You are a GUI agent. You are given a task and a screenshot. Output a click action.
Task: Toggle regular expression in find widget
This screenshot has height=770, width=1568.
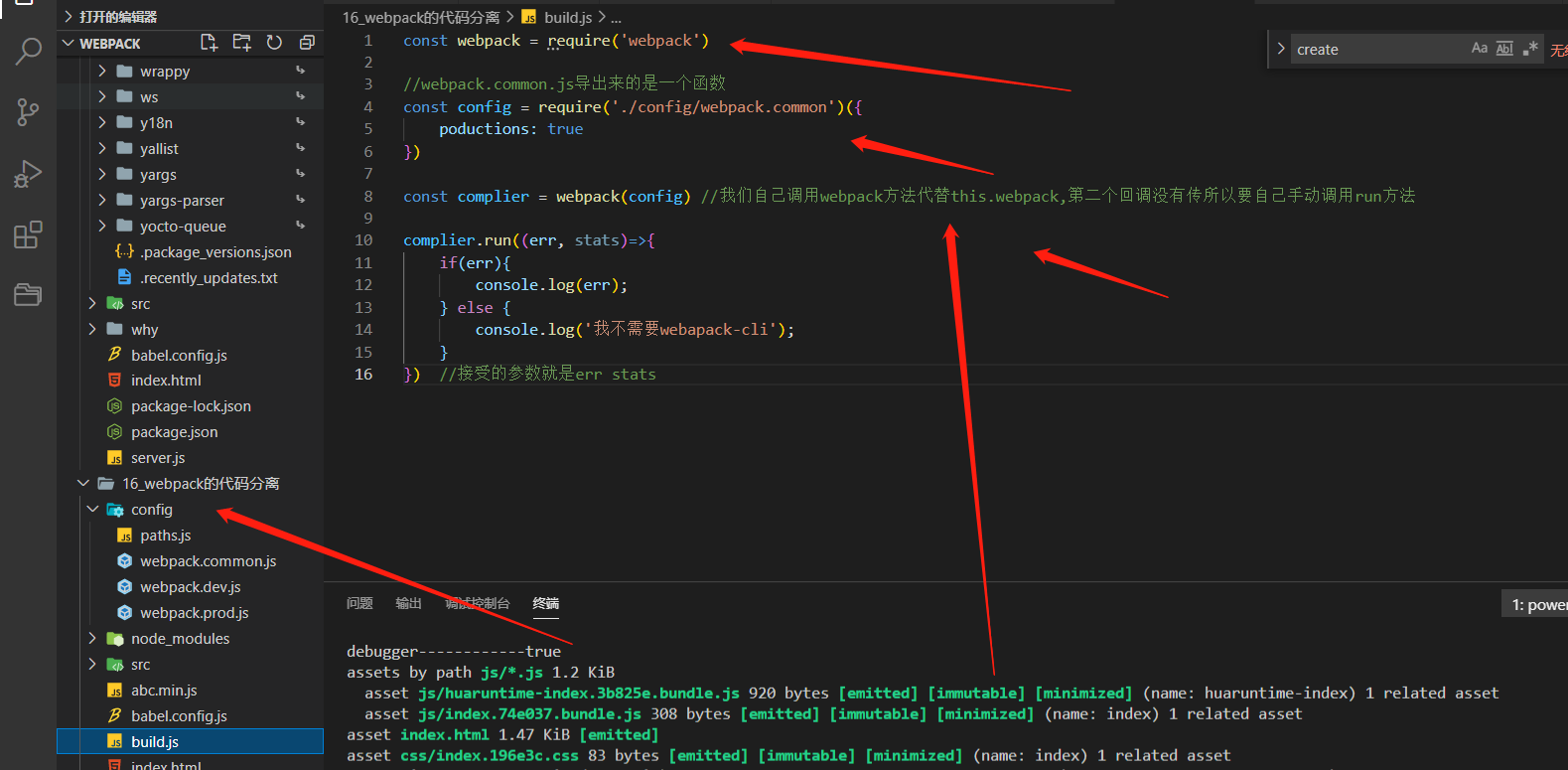click(1530, 48)
